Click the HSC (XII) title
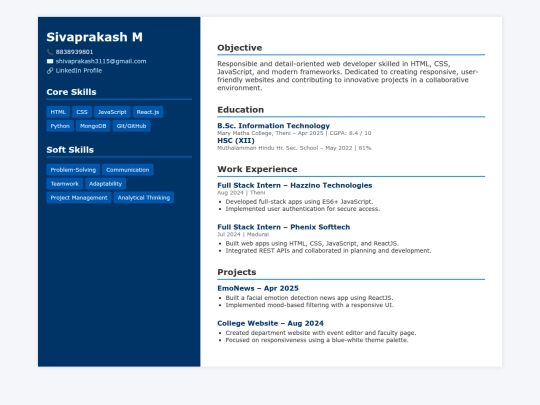 [236, 141]
